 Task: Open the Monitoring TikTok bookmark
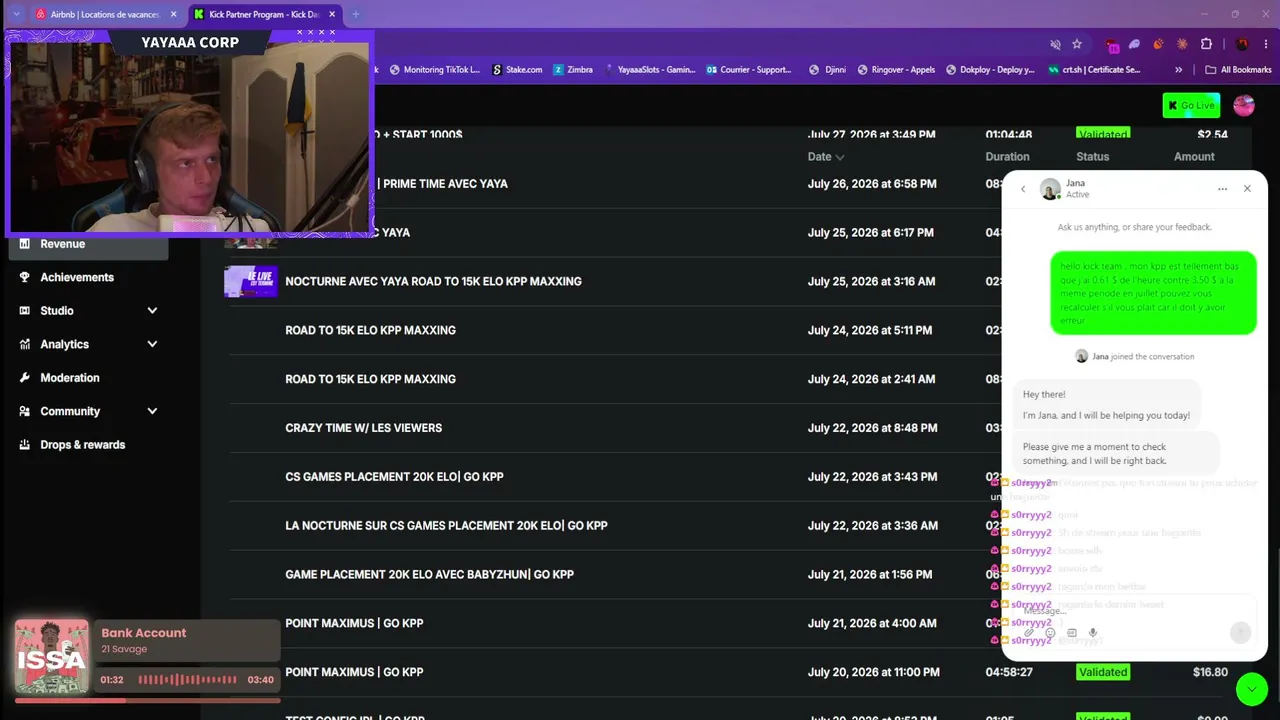pyautogui.click(x=435, y=70)
